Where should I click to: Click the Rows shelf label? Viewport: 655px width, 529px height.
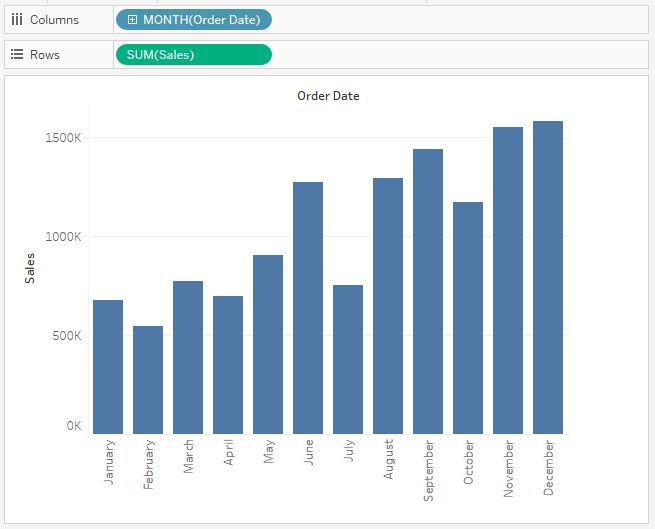(45, 55)
